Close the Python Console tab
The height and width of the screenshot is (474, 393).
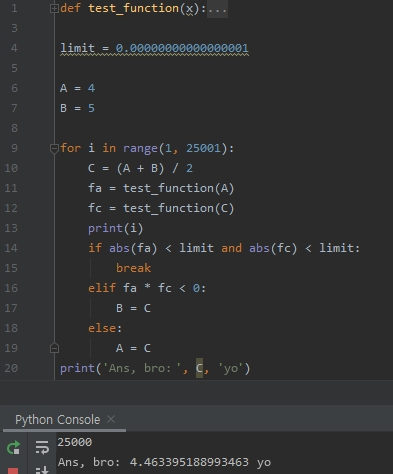(111, 419)
